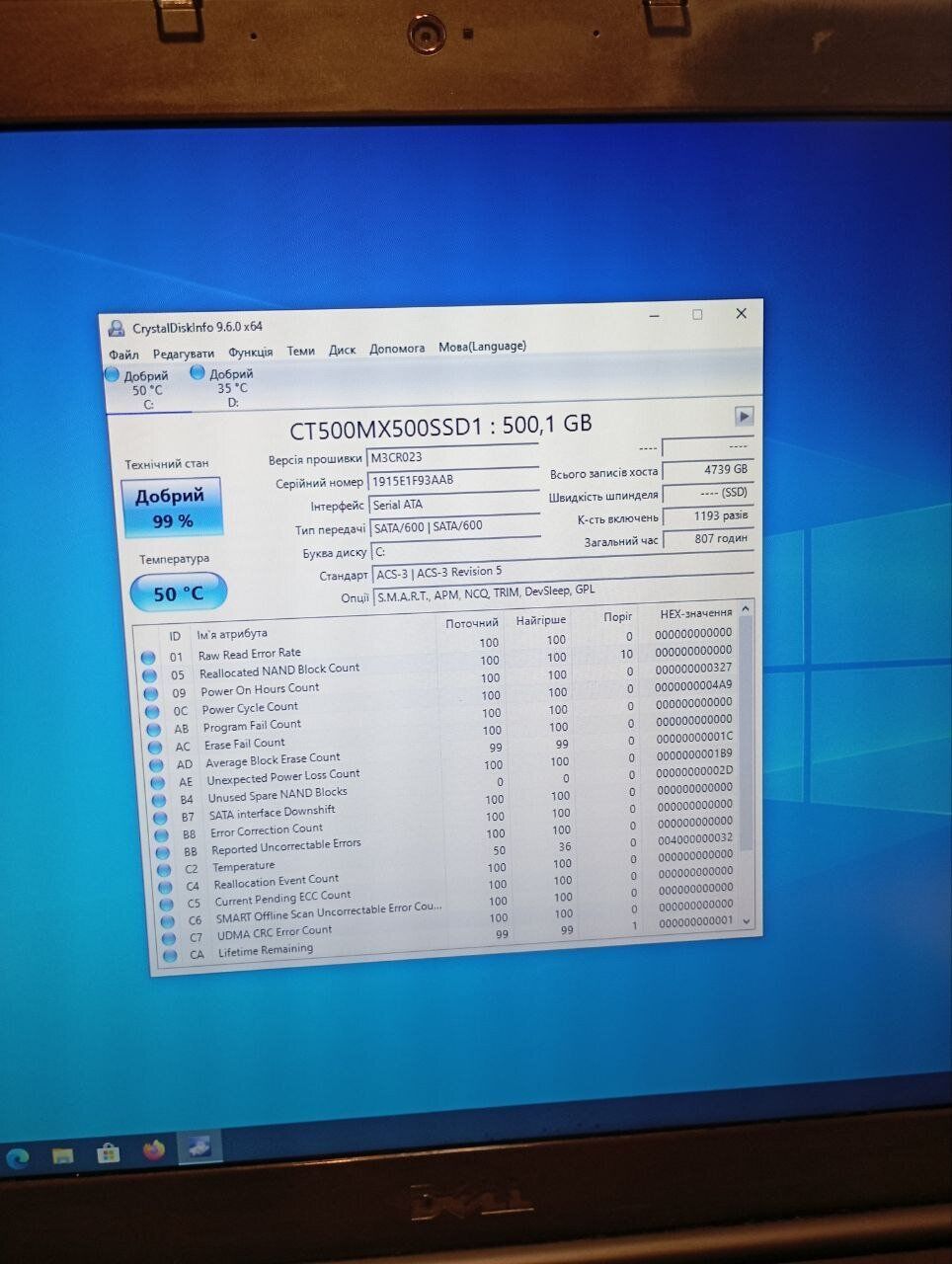Screen dimensions: 952x1264
Task: Click the Добрий 99% health status button
Action: [x=171, y=508]
